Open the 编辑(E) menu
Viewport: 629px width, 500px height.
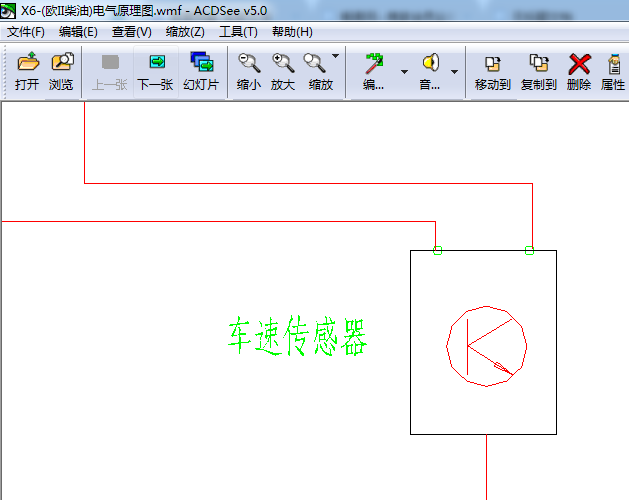pos(78,32)
